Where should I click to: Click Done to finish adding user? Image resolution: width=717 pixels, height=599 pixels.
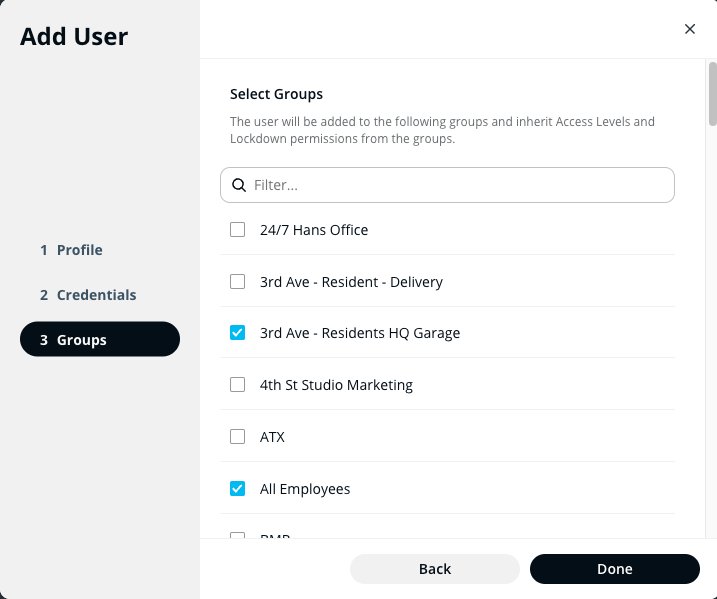614,568
